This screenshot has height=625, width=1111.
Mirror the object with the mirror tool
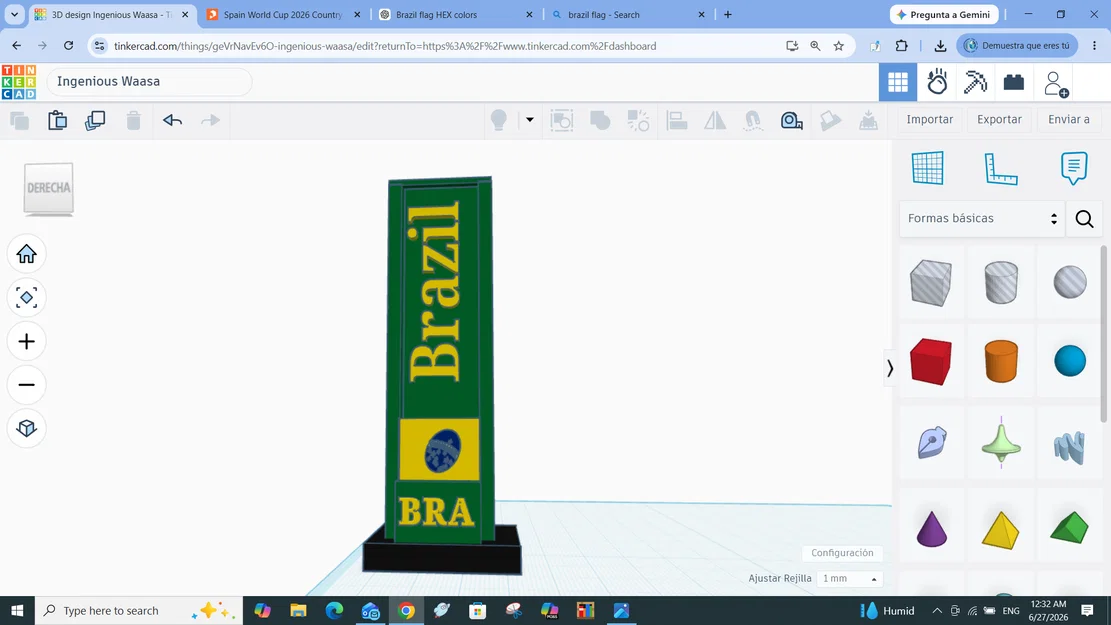[715, 120]
